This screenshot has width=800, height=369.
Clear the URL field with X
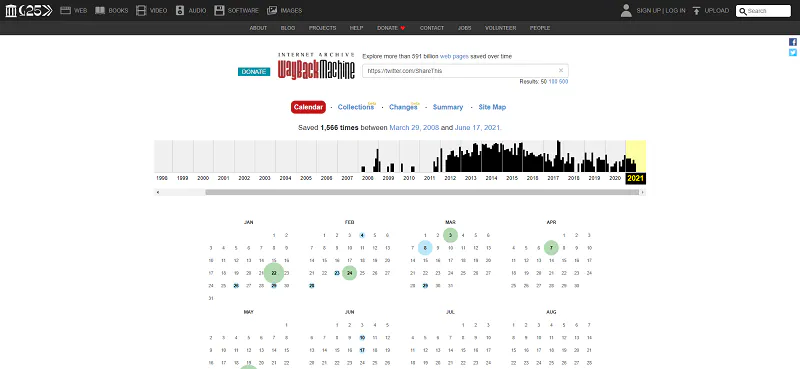[x=561, y=70]
